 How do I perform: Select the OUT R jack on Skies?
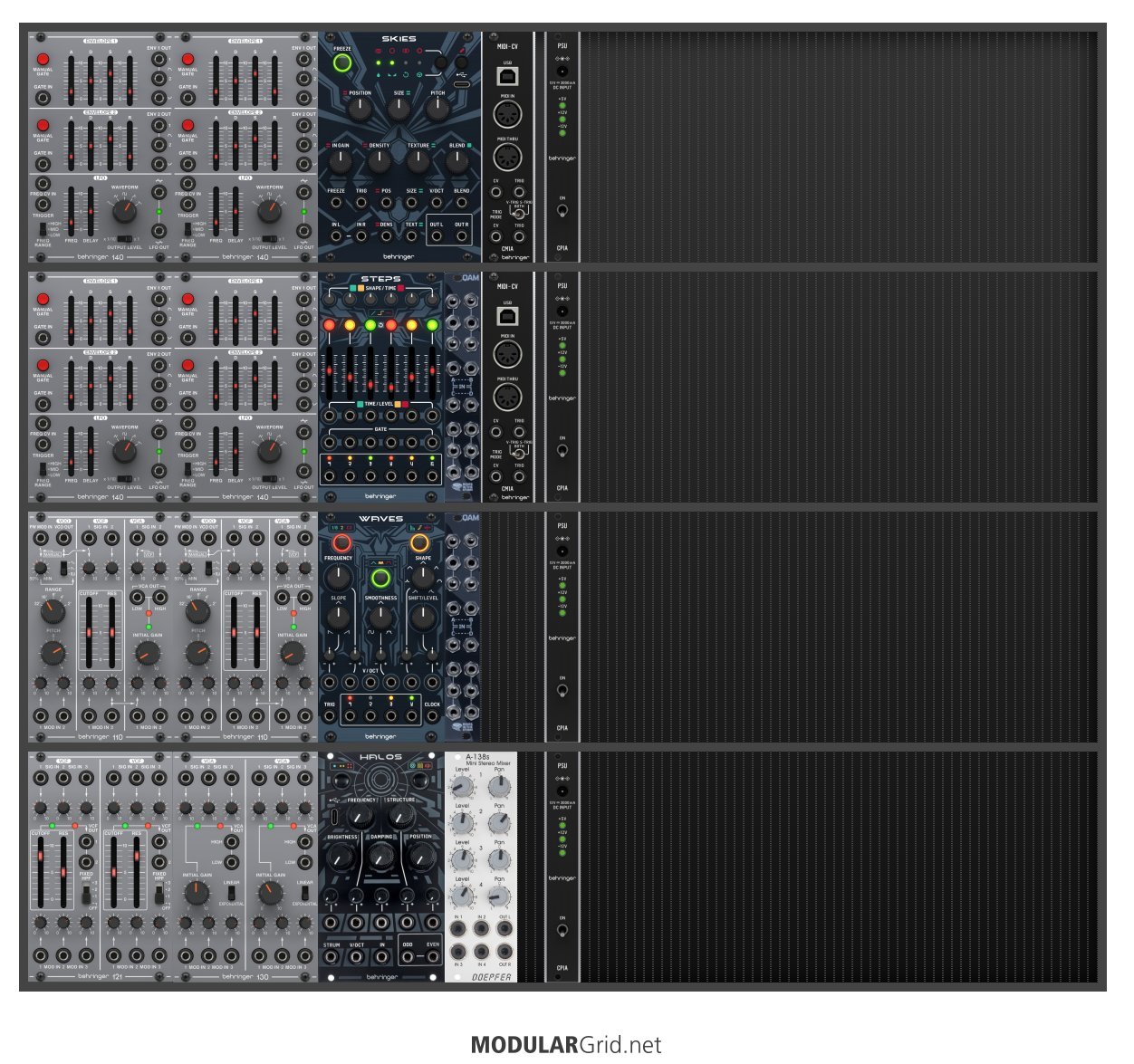coord(462,237)
